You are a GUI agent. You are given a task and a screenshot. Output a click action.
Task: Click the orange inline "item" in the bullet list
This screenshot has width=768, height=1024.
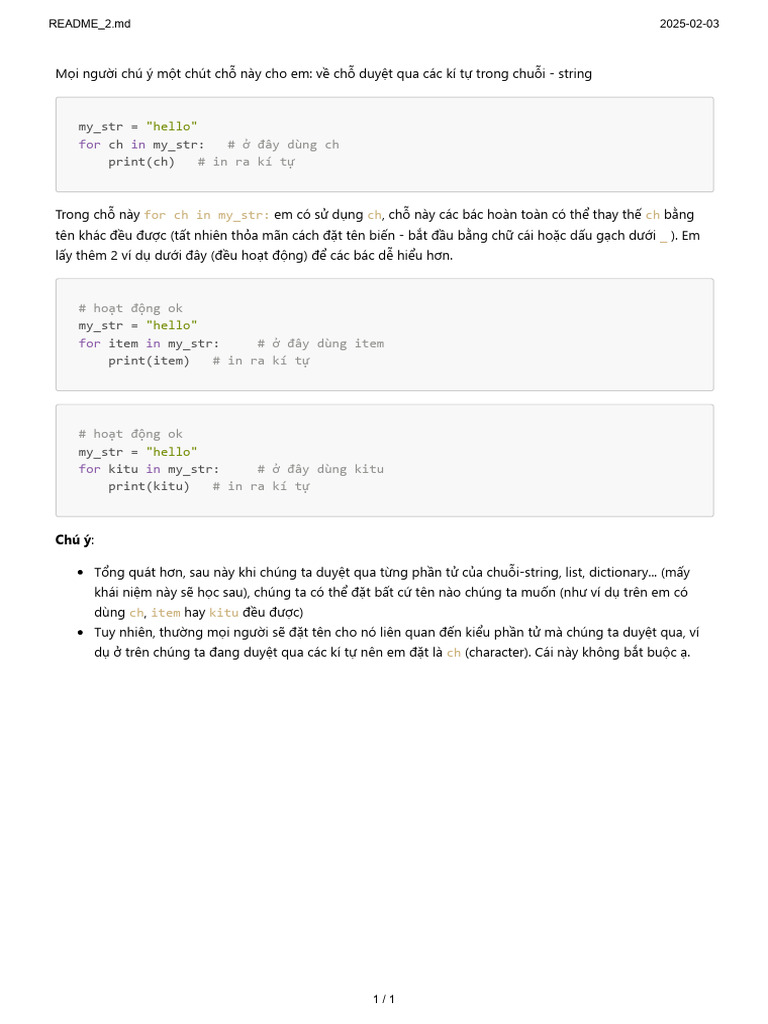tap(165, 612)
